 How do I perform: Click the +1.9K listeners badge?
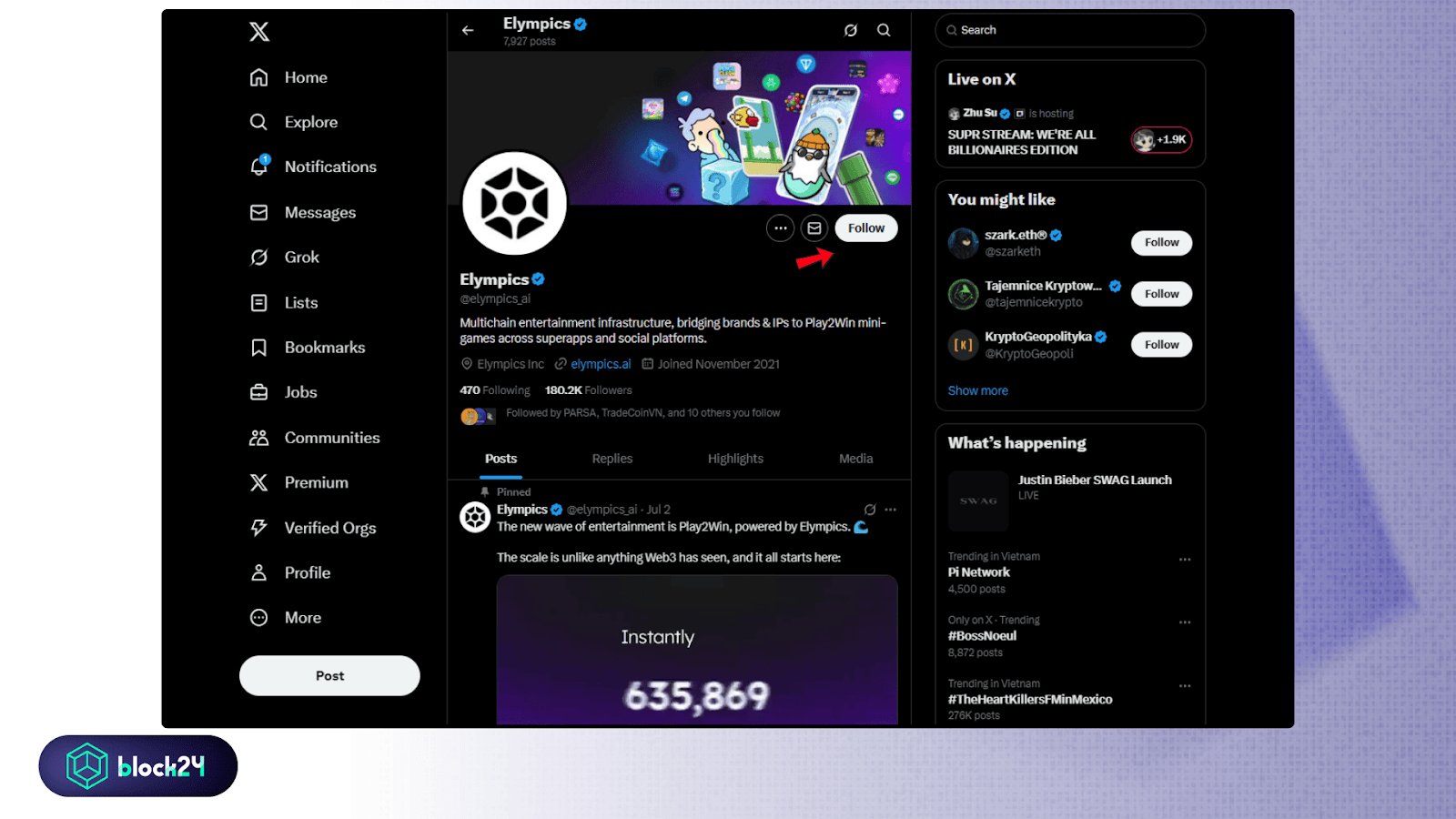click(x=1161, y=139)
